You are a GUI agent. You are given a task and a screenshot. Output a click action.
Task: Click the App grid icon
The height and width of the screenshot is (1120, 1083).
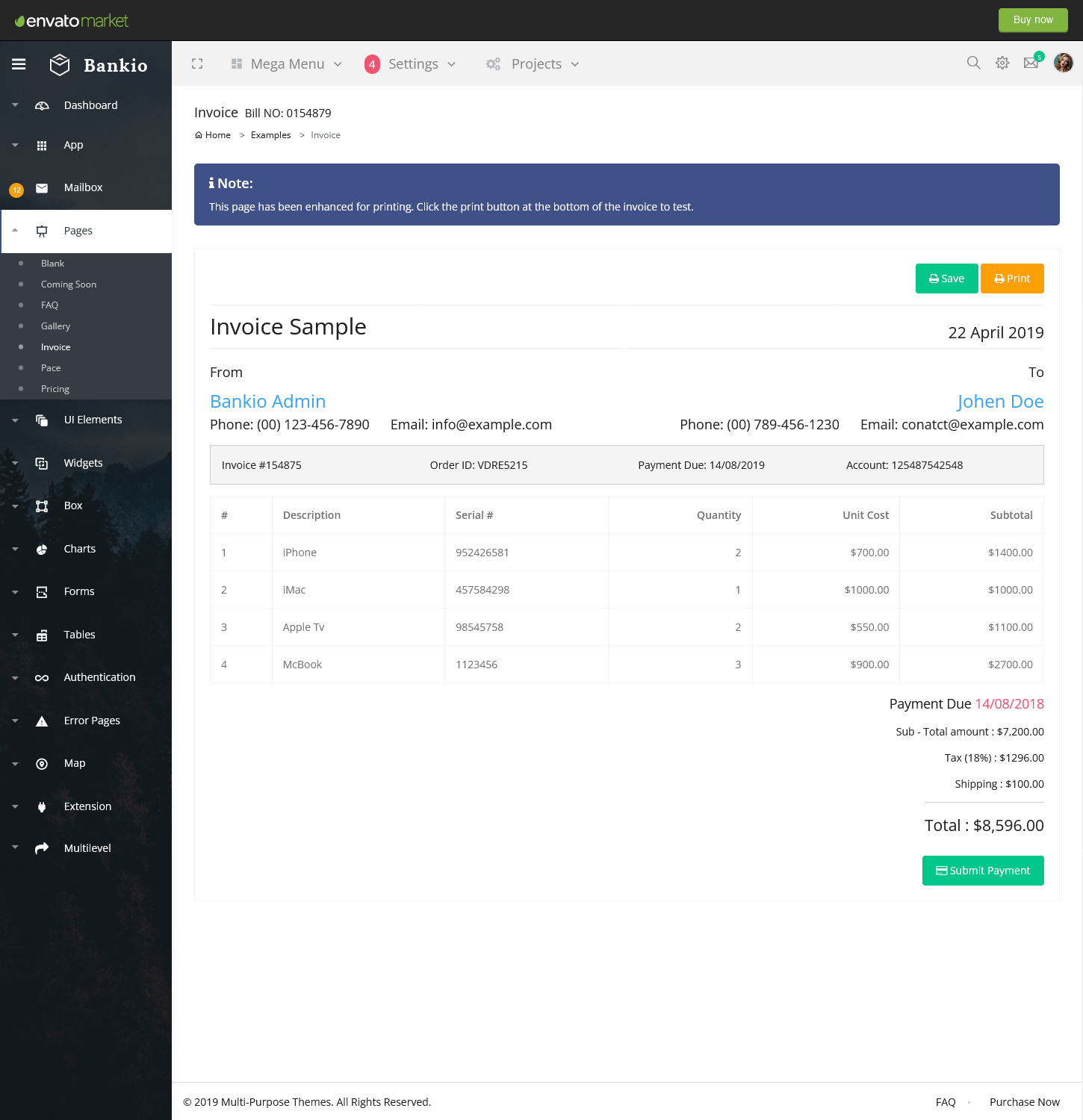(x=42, y=146)
